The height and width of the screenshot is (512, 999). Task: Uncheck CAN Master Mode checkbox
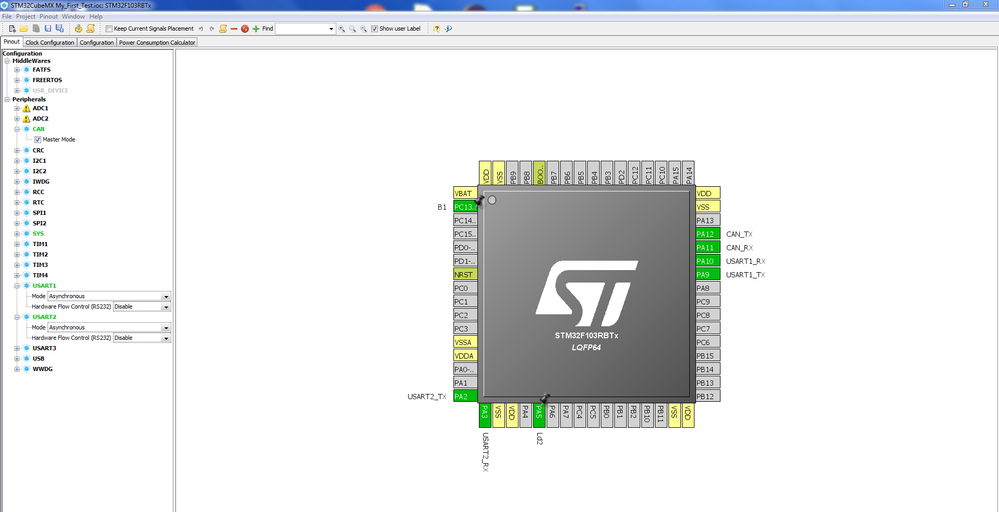click(x=38, y=139)
